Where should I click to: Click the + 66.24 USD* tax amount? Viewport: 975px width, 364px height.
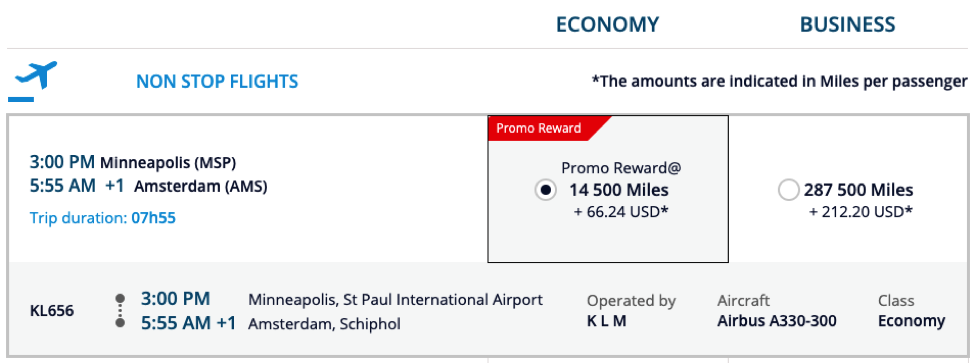[621, 212]
